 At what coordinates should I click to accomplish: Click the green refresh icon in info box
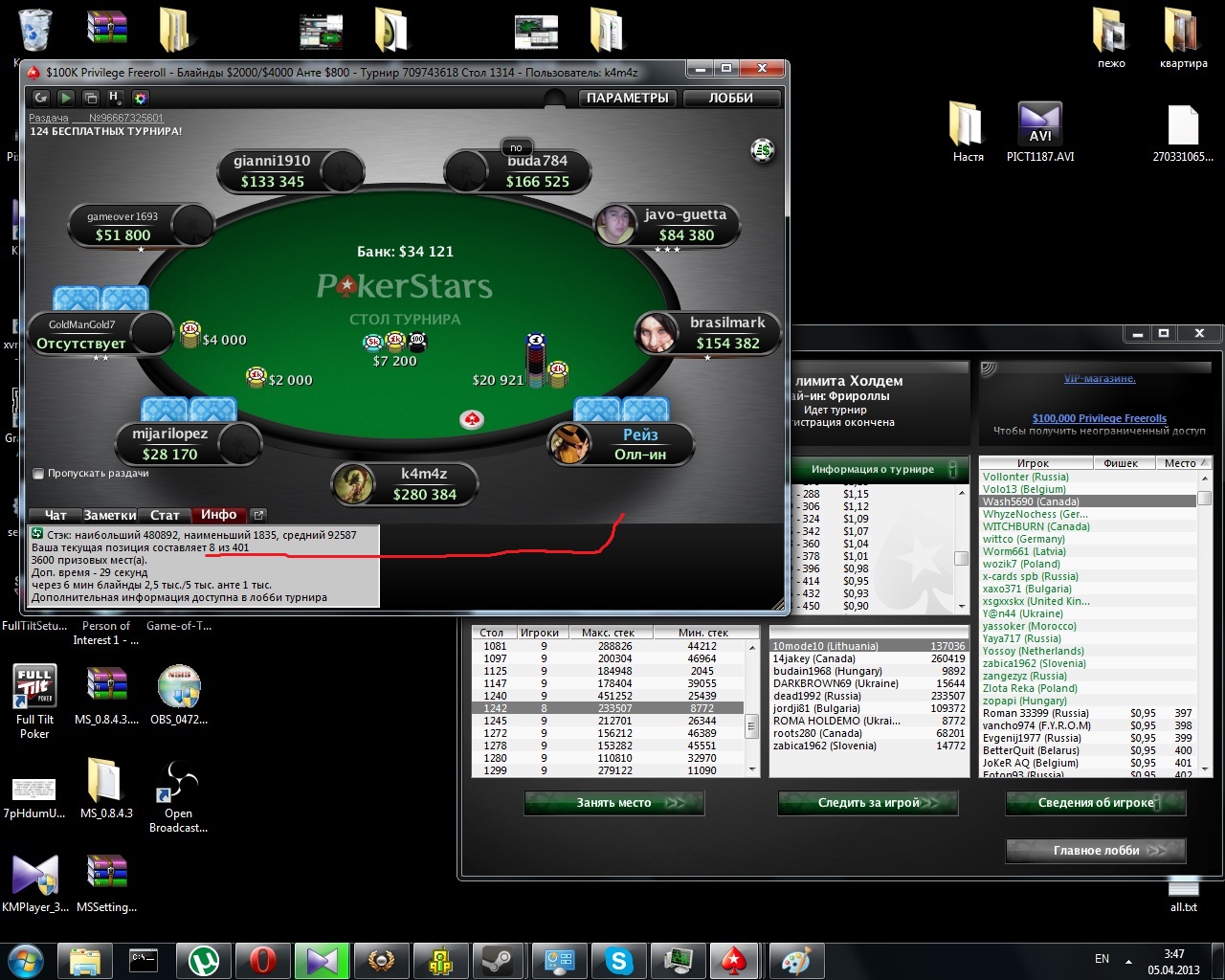click(37, 534)
